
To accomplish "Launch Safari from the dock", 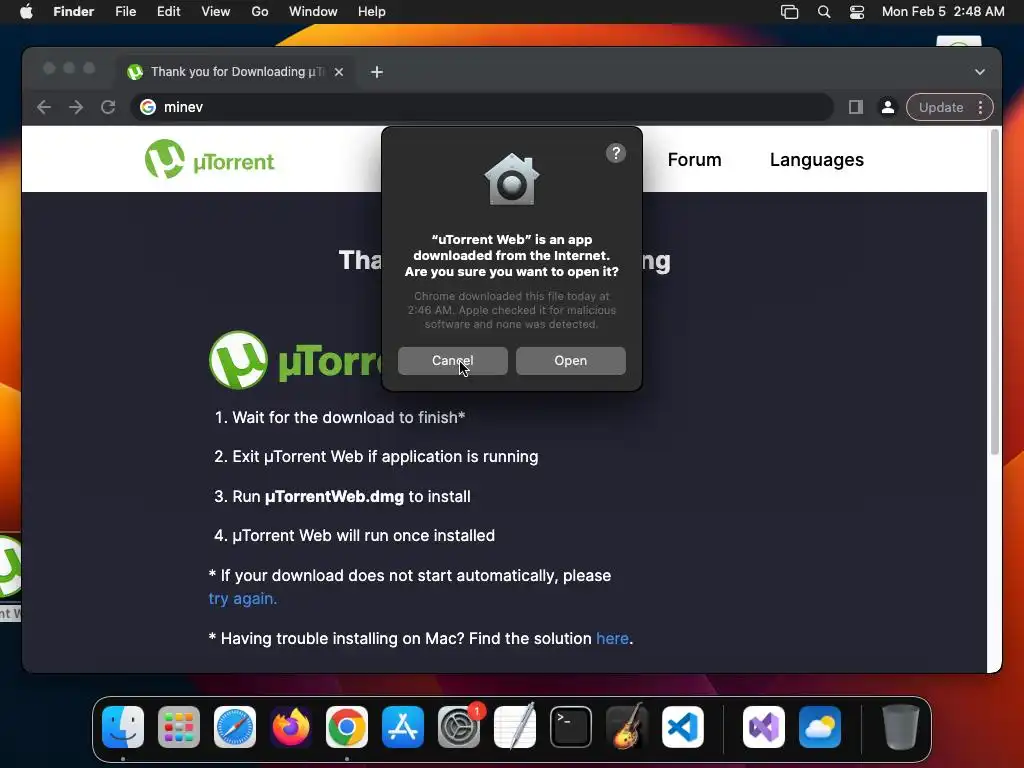I will tap(235, 727).
